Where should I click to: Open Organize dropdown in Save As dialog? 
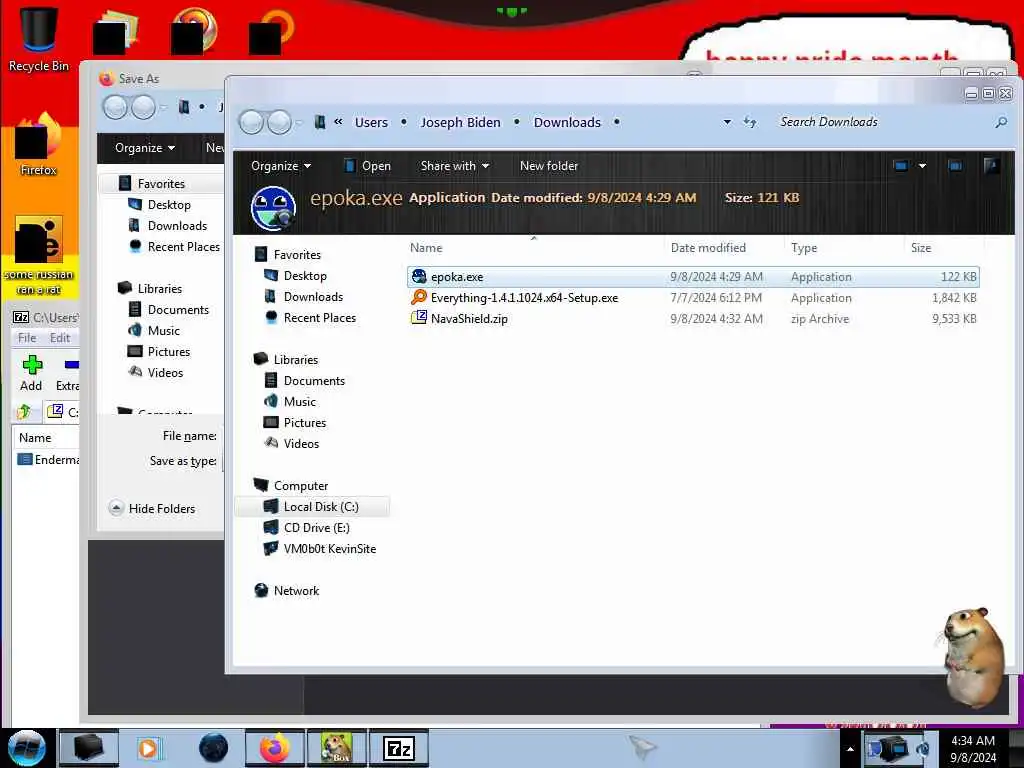tap(144, 148)
